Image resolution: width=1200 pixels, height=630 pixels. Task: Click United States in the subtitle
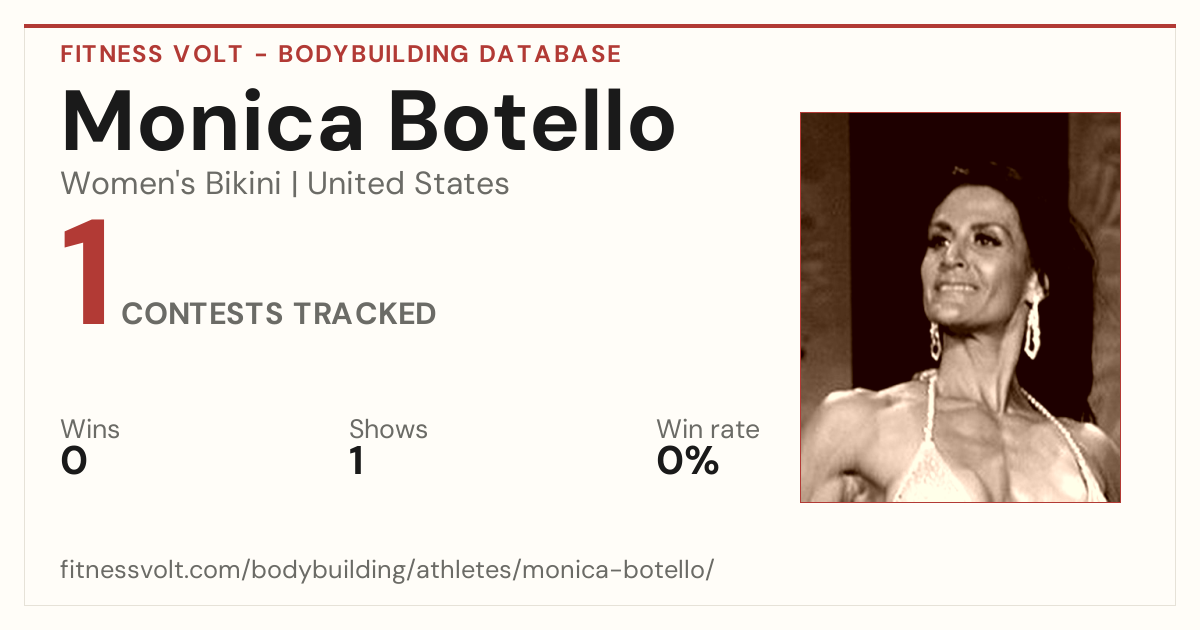click(408, 184)
